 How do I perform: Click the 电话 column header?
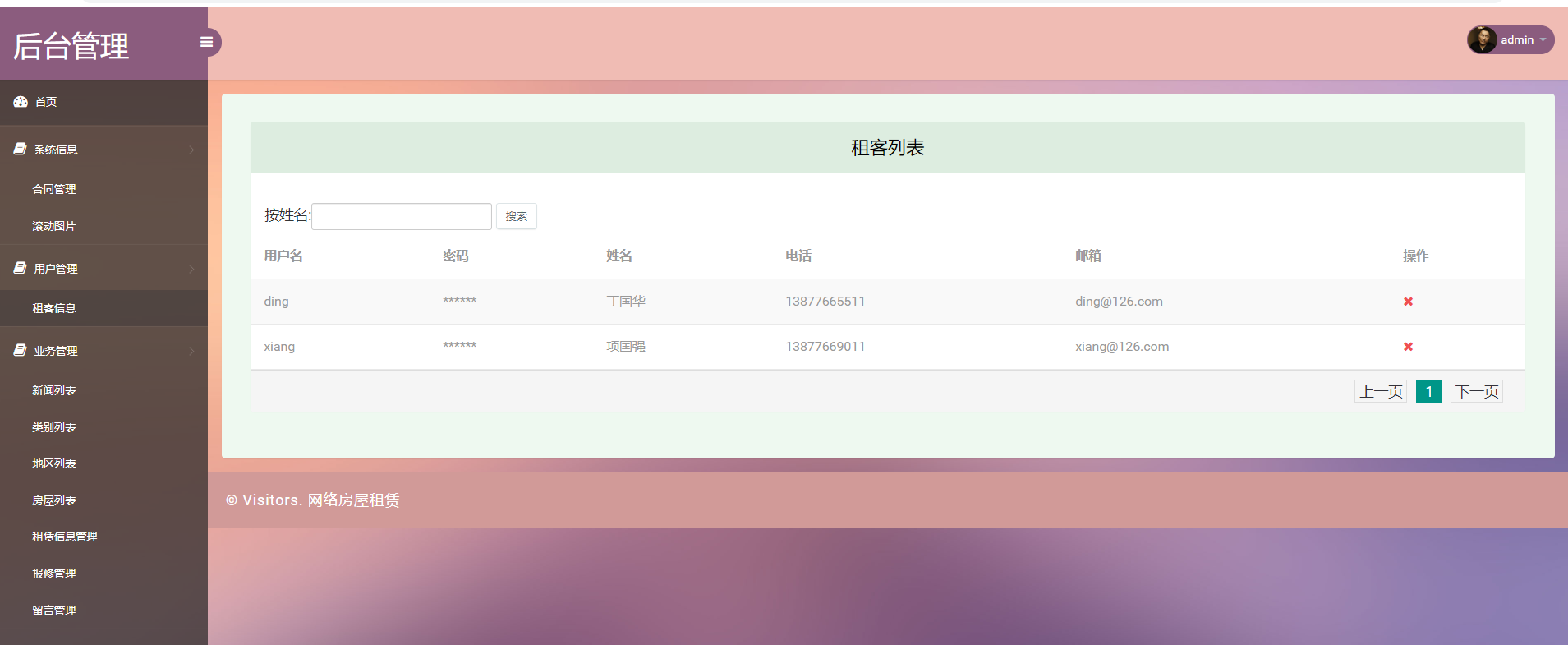pyautogui.click(x=798, y=256)
